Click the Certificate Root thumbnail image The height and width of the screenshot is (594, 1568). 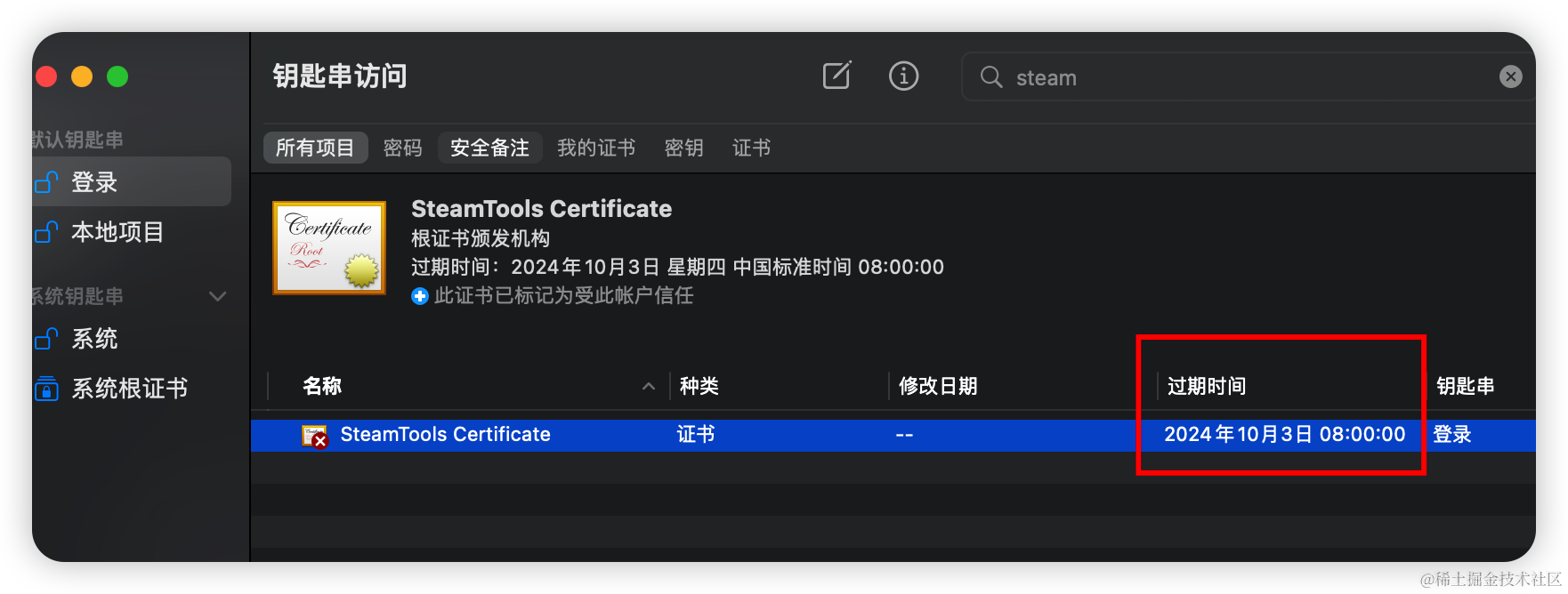(x=329, y=247)
